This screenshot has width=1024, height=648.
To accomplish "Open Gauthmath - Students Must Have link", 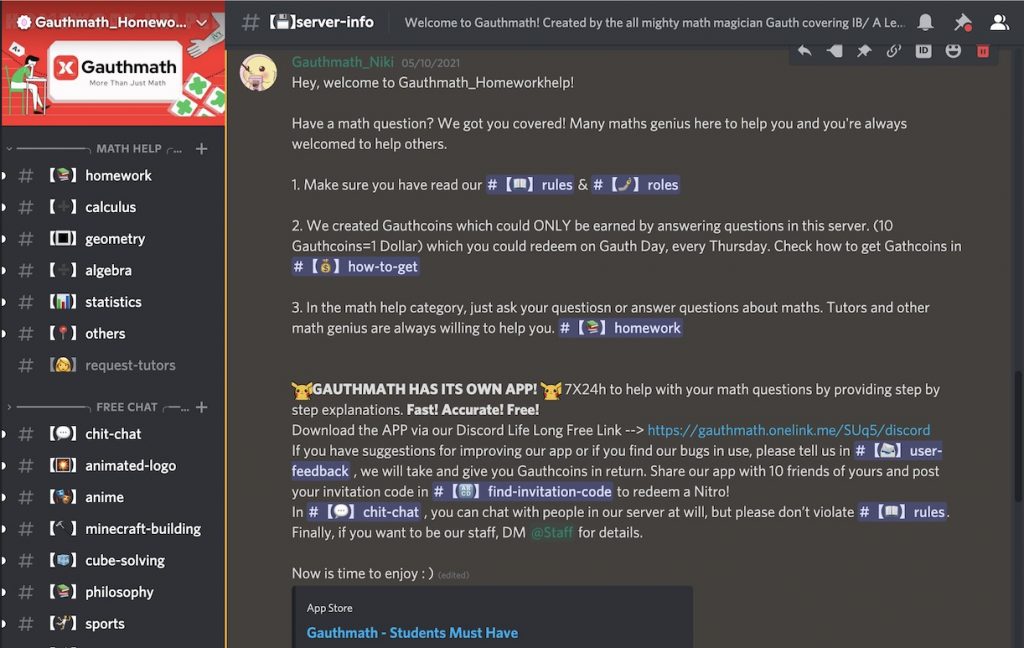I will [412, 632].
